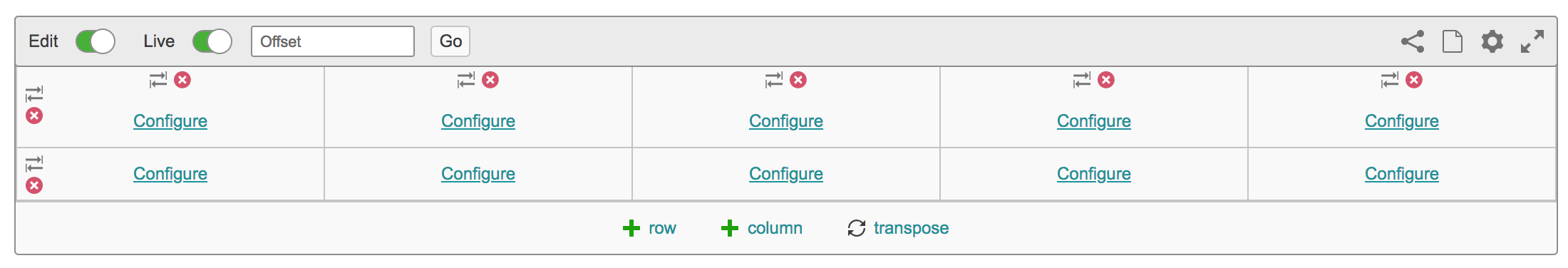
Task: Expand dashboard to fullscreen
Action: click(x=1532, y=41)
